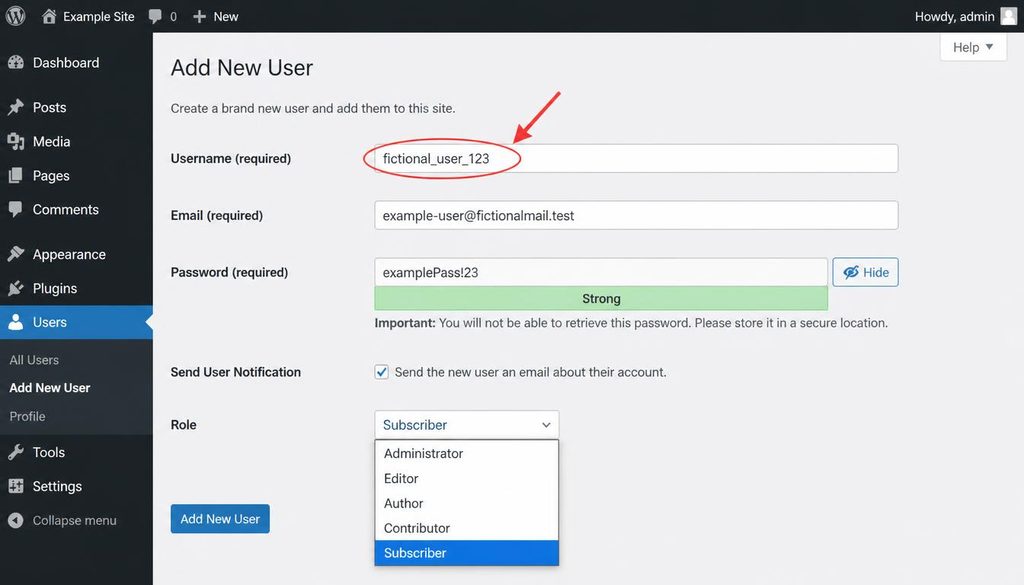Click the admin avatar icon

[x=1008, y=16]
